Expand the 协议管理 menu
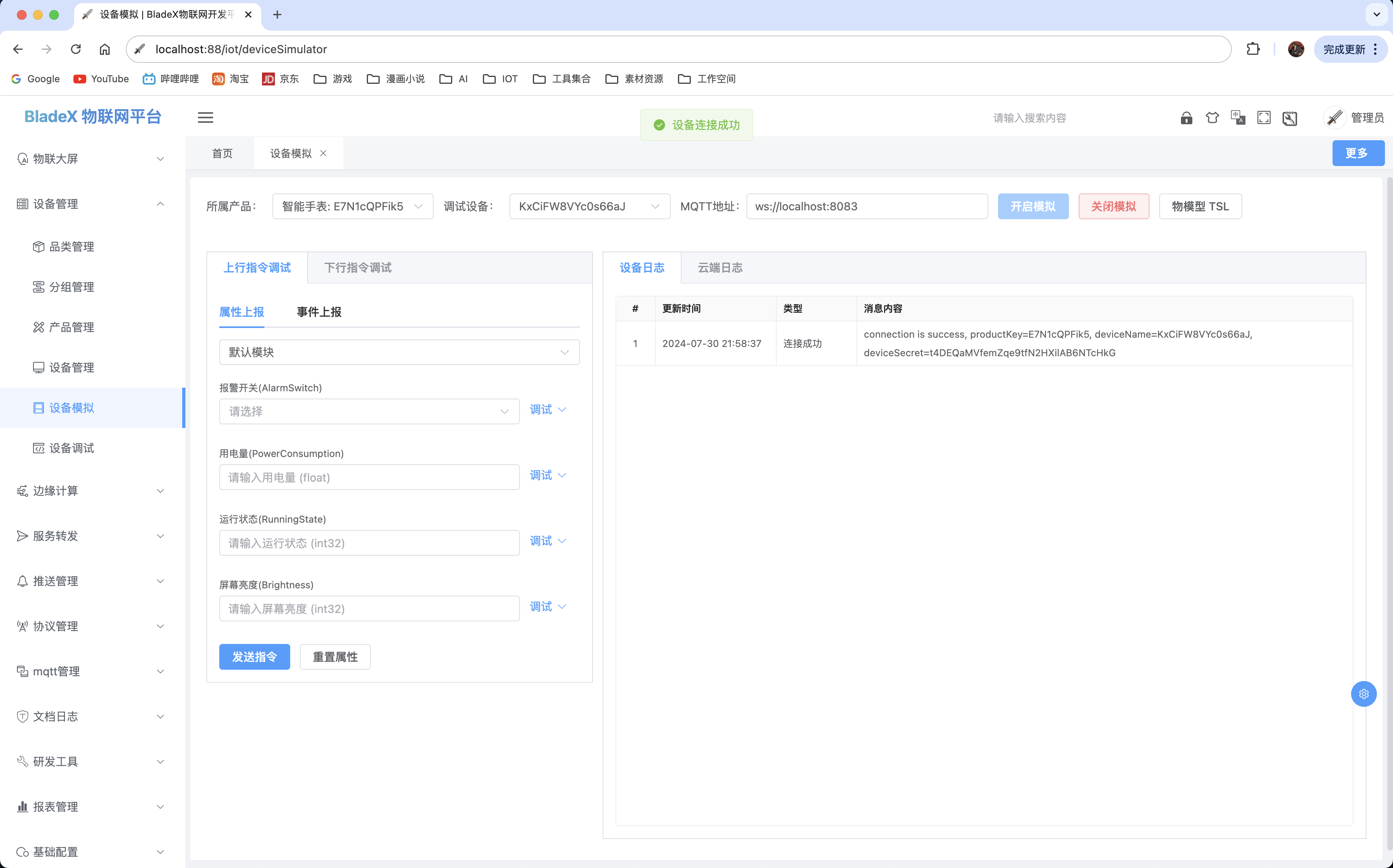 coord(92,626)
